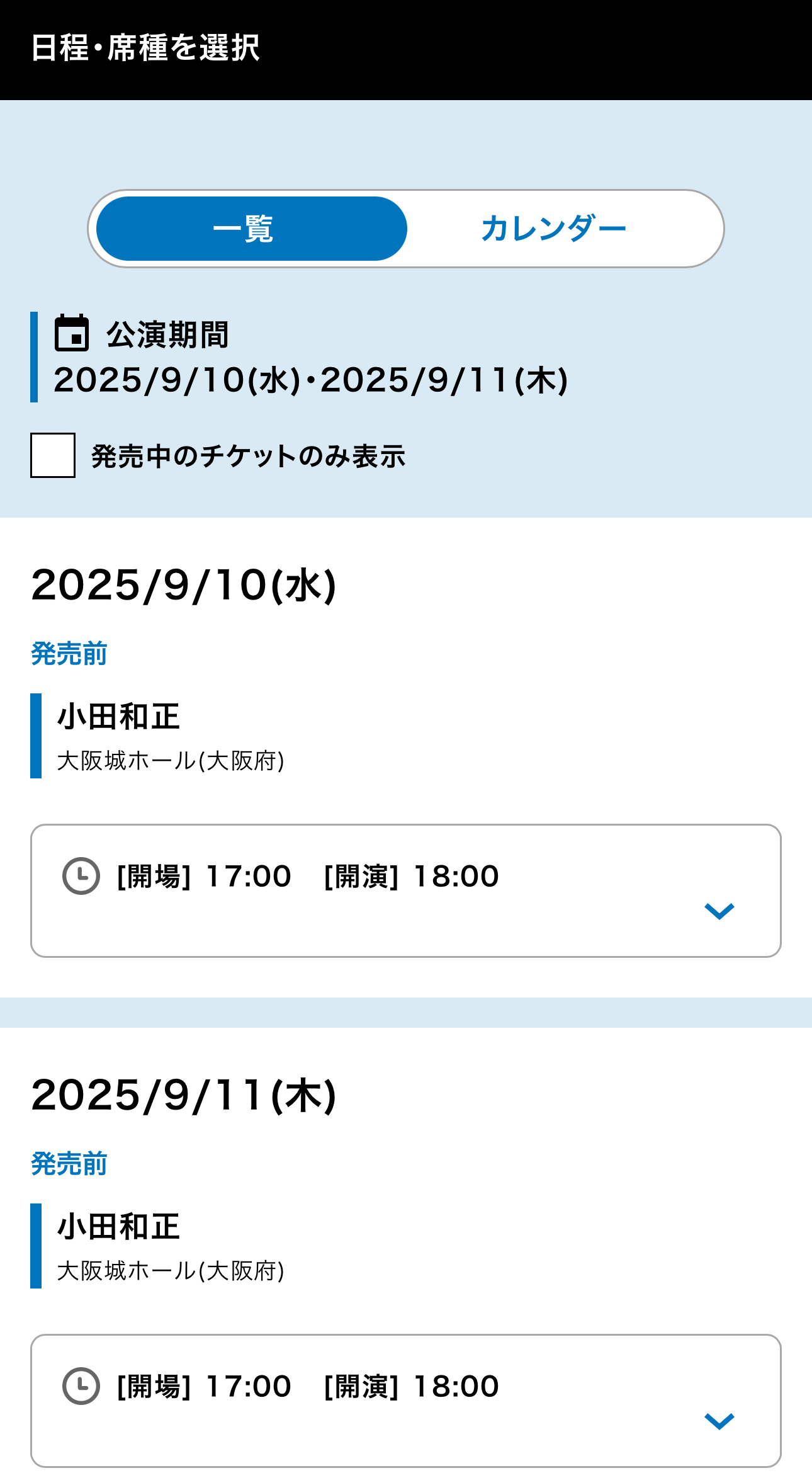The height and width of the screenshot is (1473, 812).
Task: Click the 発売前 status under 2025/9/11
Action: pos(69,1164)
